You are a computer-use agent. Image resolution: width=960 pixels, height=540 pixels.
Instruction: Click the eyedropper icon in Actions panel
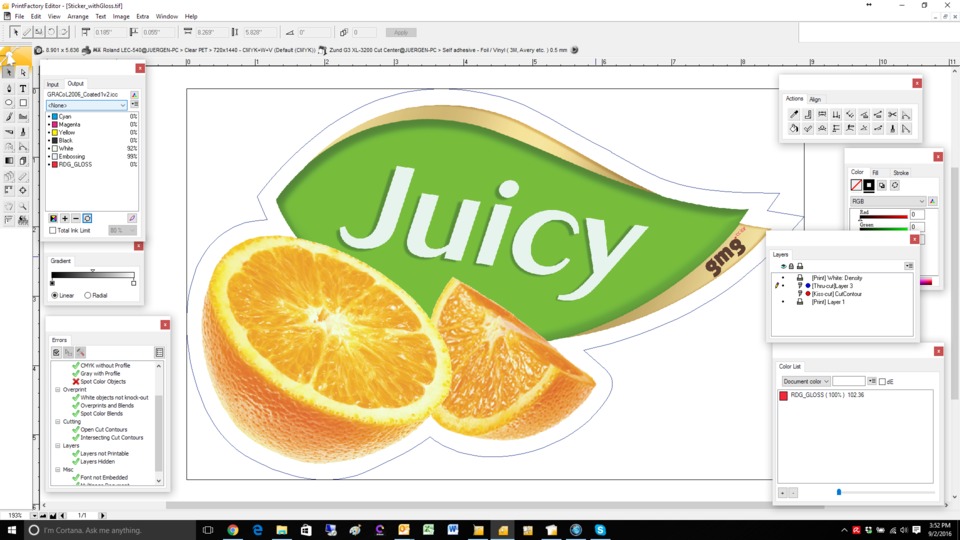(x=793, y=114)
